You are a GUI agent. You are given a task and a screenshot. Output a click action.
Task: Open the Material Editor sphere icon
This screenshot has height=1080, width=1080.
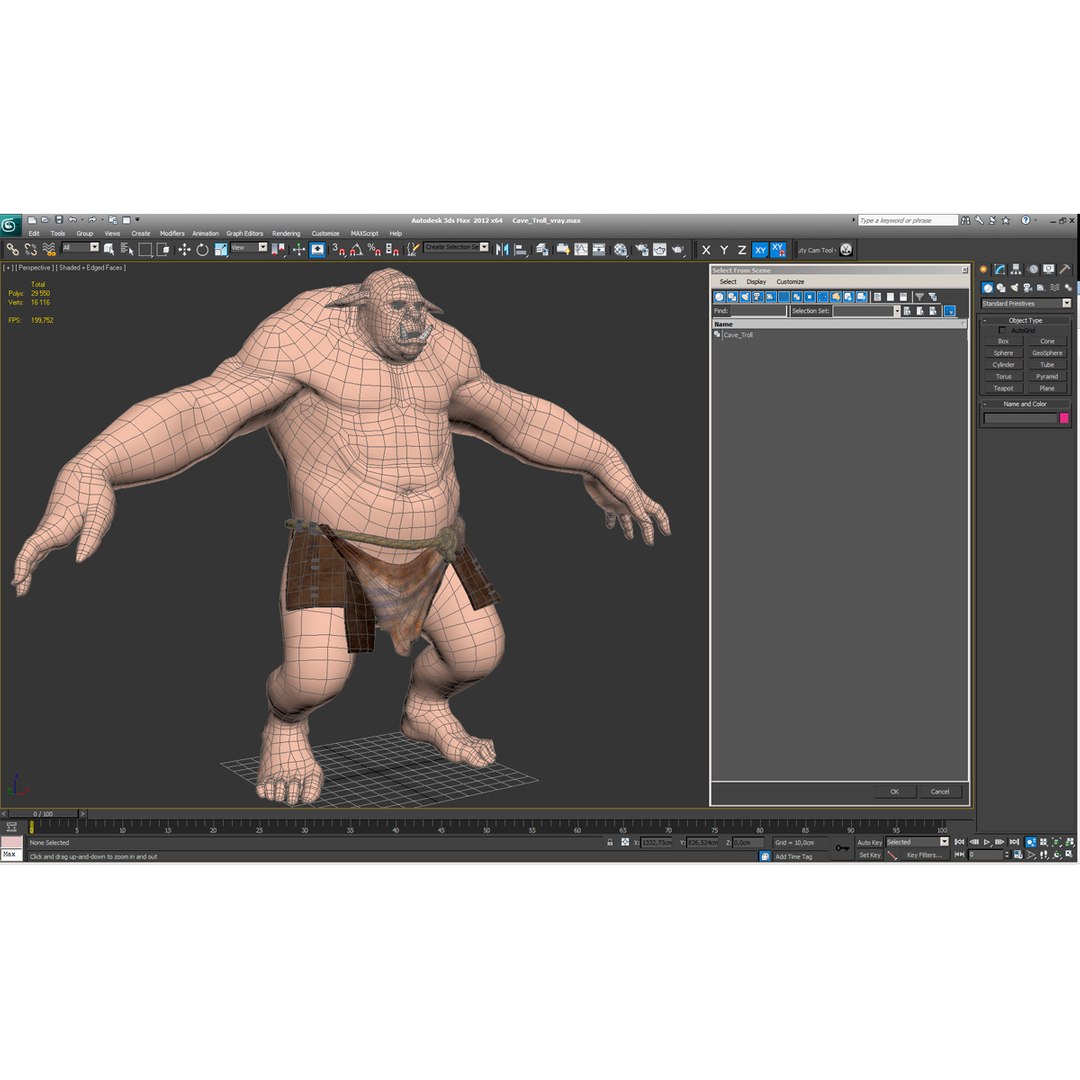pos(621,249)
